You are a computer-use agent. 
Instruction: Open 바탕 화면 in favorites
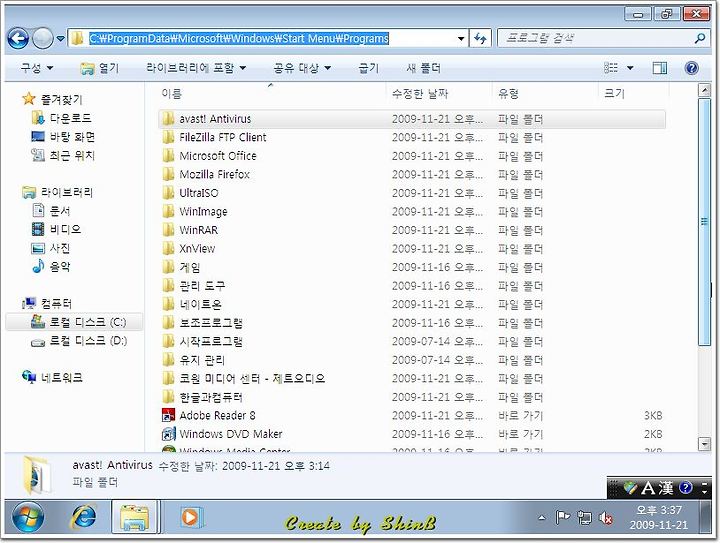click(63, 137)
